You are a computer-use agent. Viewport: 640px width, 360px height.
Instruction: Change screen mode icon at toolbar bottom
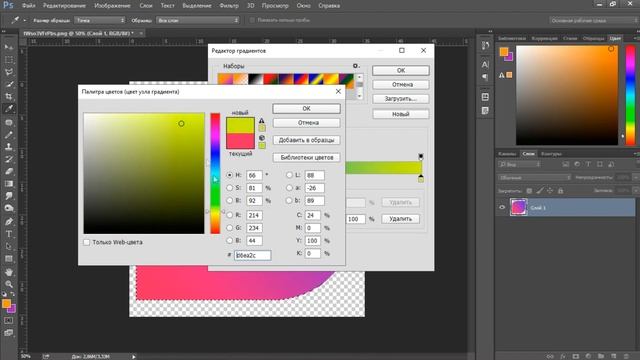[x=9, y=333]
